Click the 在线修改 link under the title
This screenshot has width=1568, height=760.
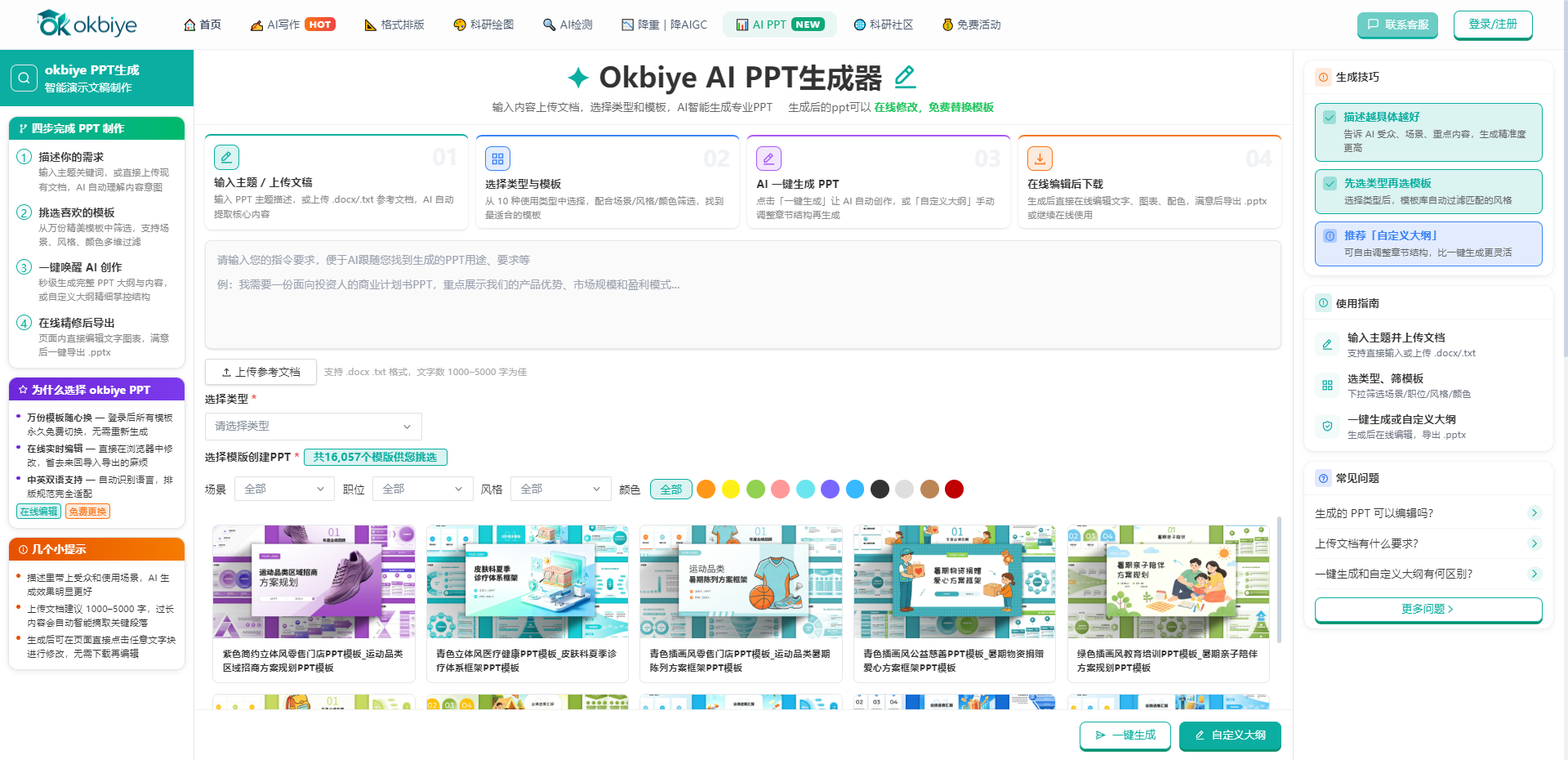(x=896, y=107)
